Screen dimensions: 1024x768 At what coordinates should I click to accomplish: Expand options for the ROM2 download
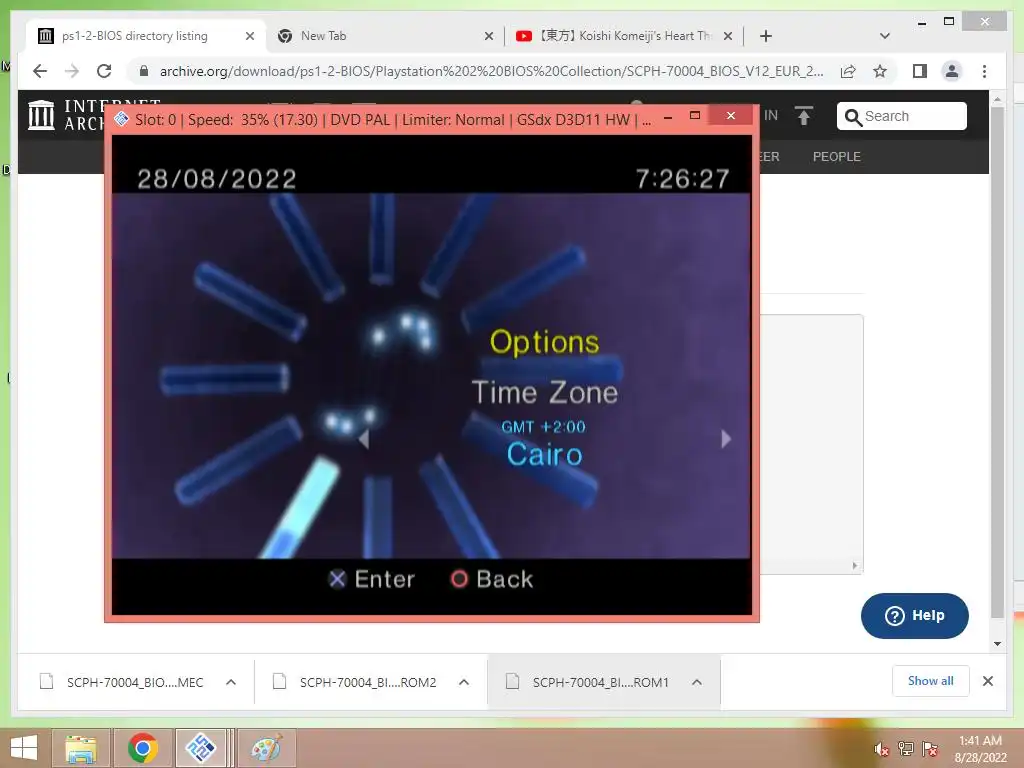(464, 682)
